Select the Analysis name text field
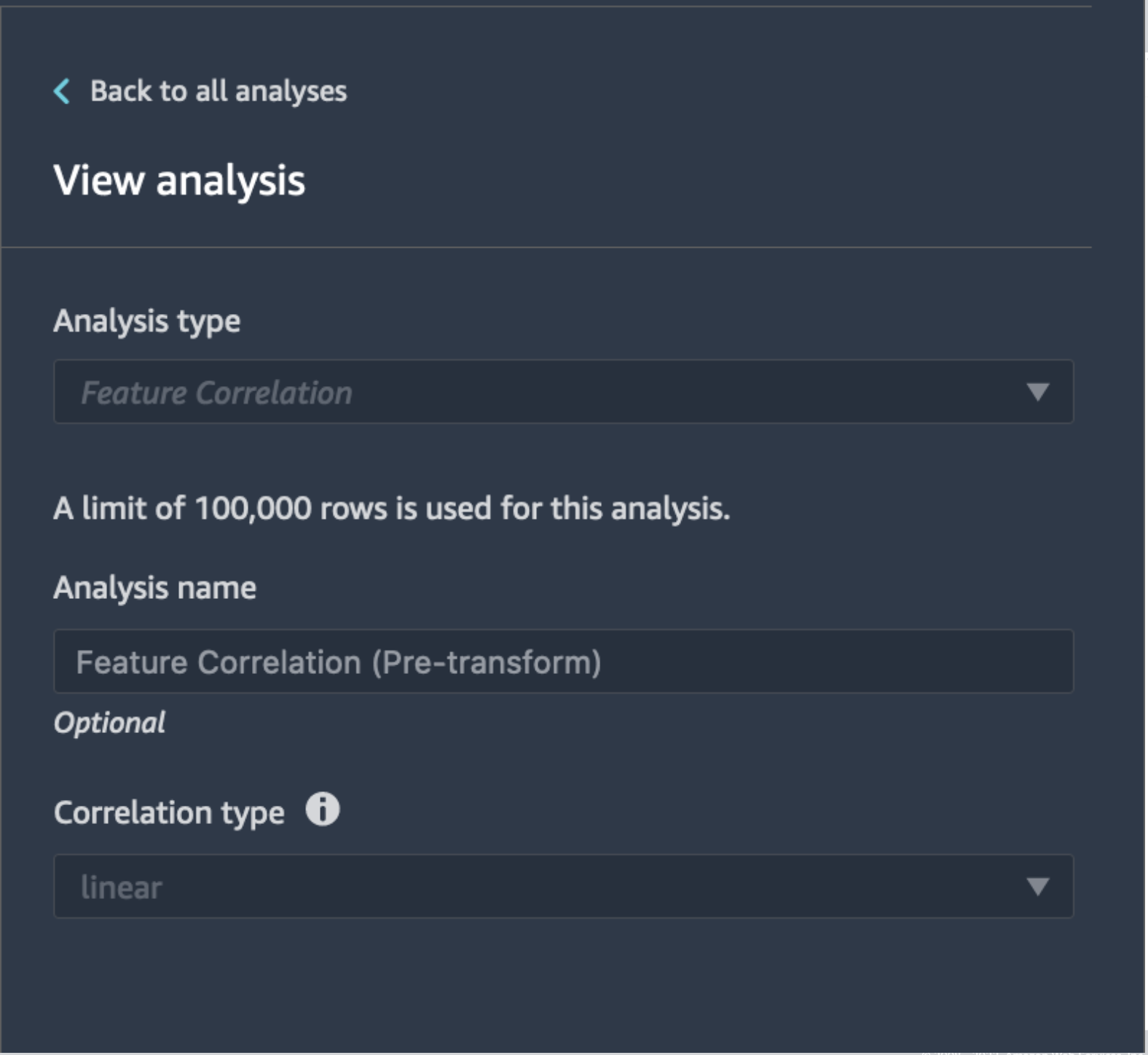Screen dimensions: 1148x1055 click(563, 662)
